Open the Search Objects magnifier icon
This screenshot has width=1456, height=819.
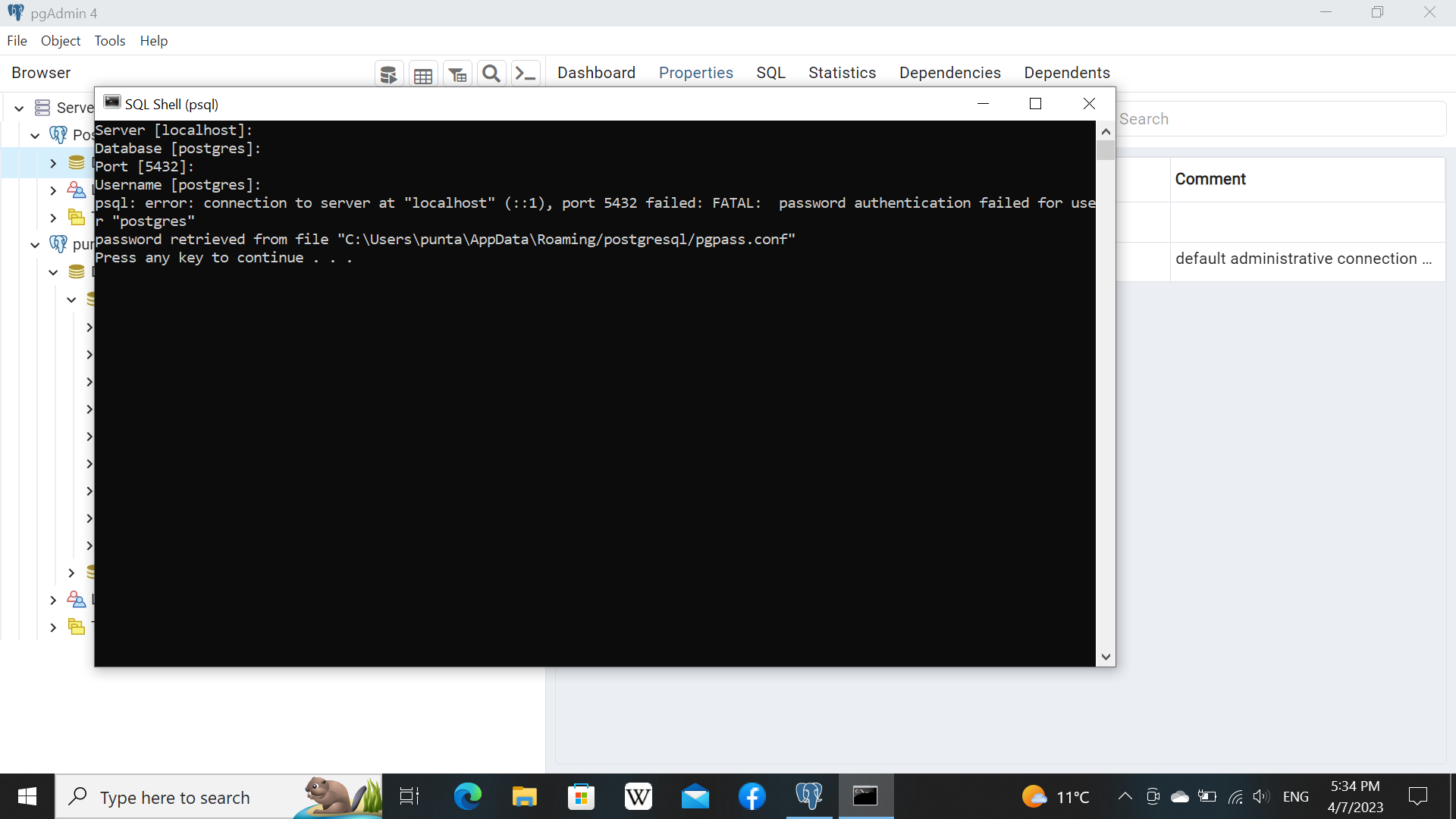coord(491,74)
